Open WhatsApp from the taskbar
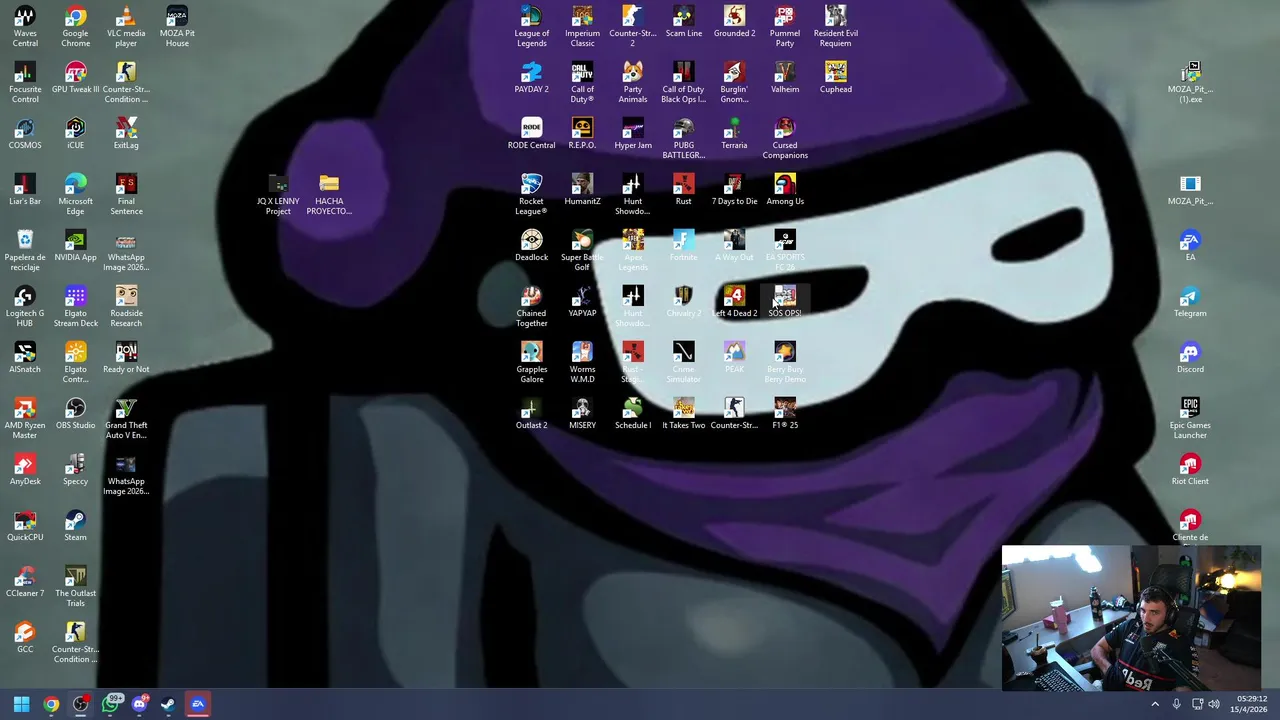This screenshot has height=720, width=1280. tap(111, 704)
